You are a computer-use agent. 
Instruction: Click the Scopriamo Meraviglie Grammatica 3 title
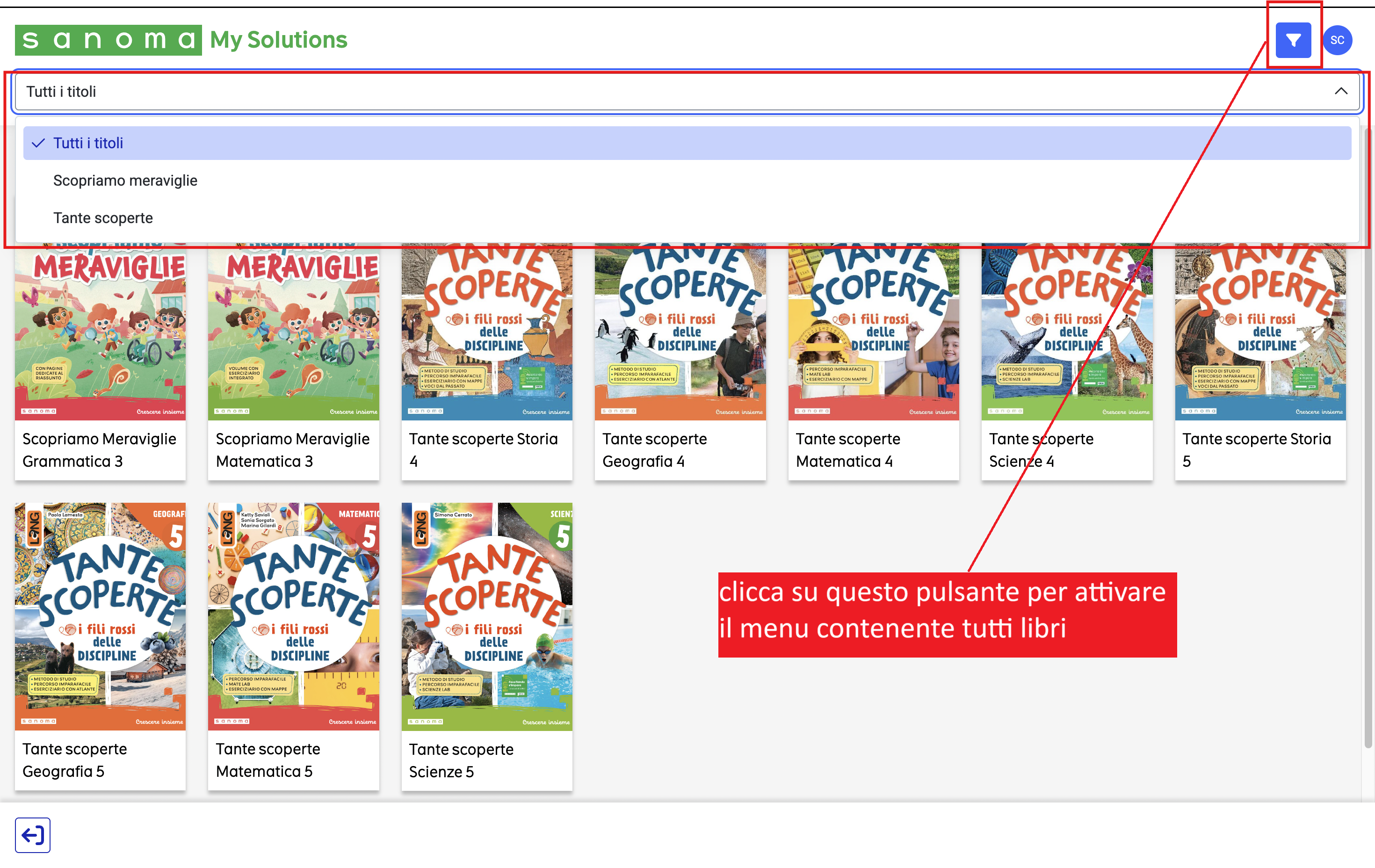point(99,450)
